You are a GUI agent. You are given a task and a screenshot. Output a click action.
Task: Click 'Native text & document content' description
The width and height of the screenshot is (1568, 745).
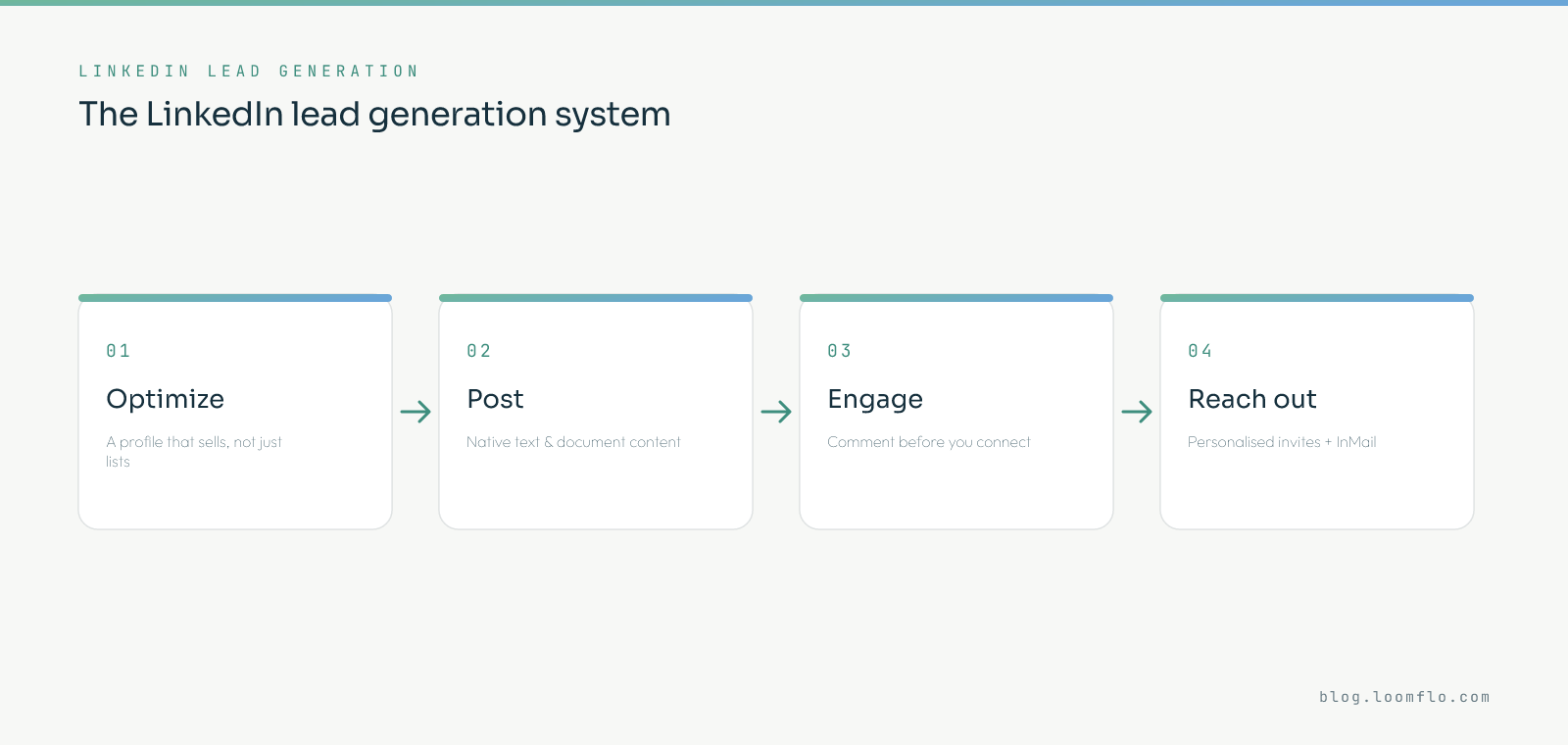[x=573, y=442]
